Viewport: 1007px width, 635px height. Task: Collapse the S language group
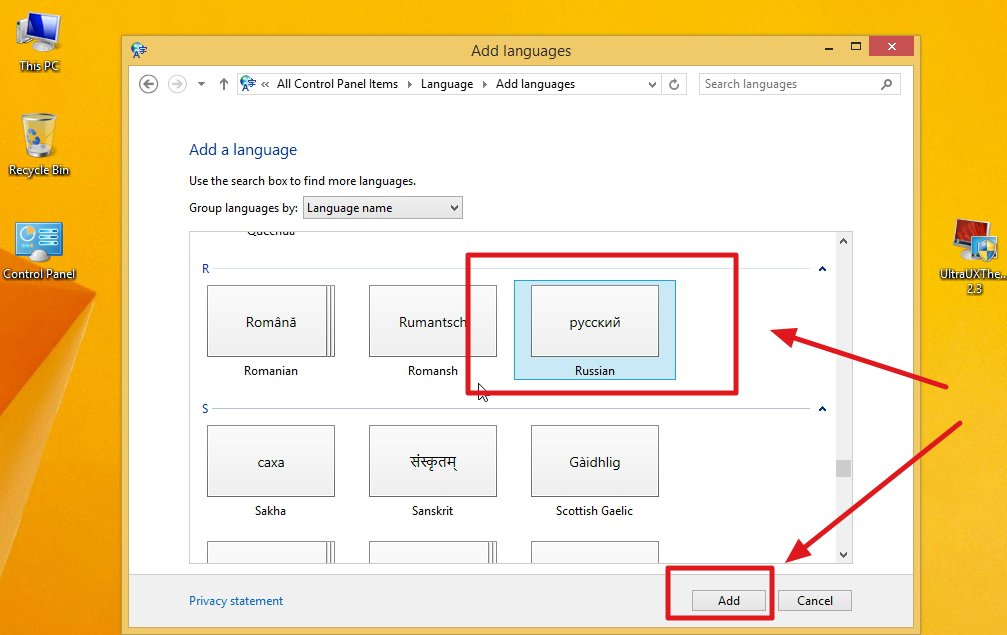coord(822,409)
